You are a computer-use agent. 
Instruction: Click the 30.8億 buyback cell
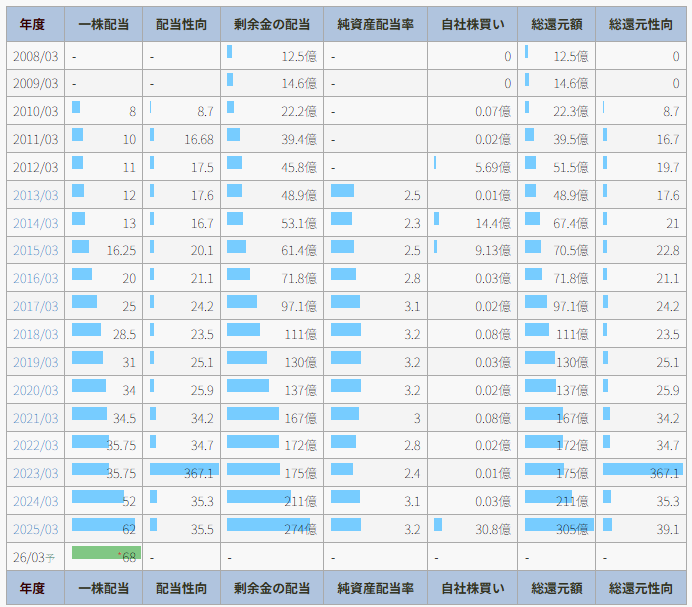490,529
